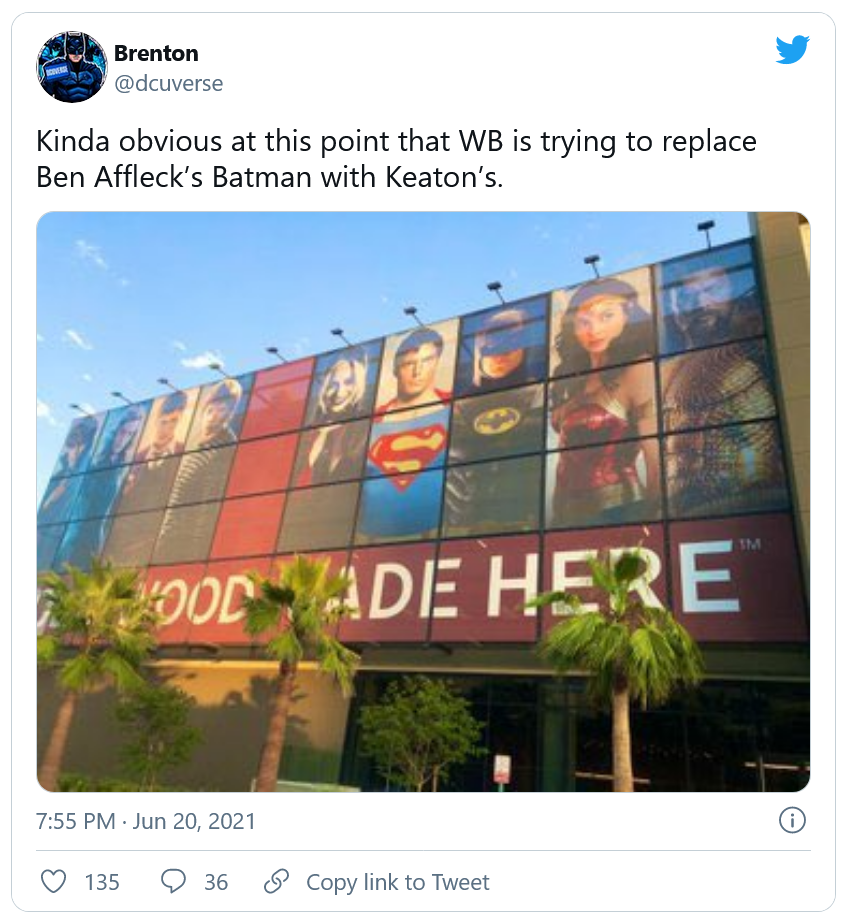846x921 pixels.
Task: Click the 7:55 PM Jun 20, 2021 timestamp
Action: [146, 822]
